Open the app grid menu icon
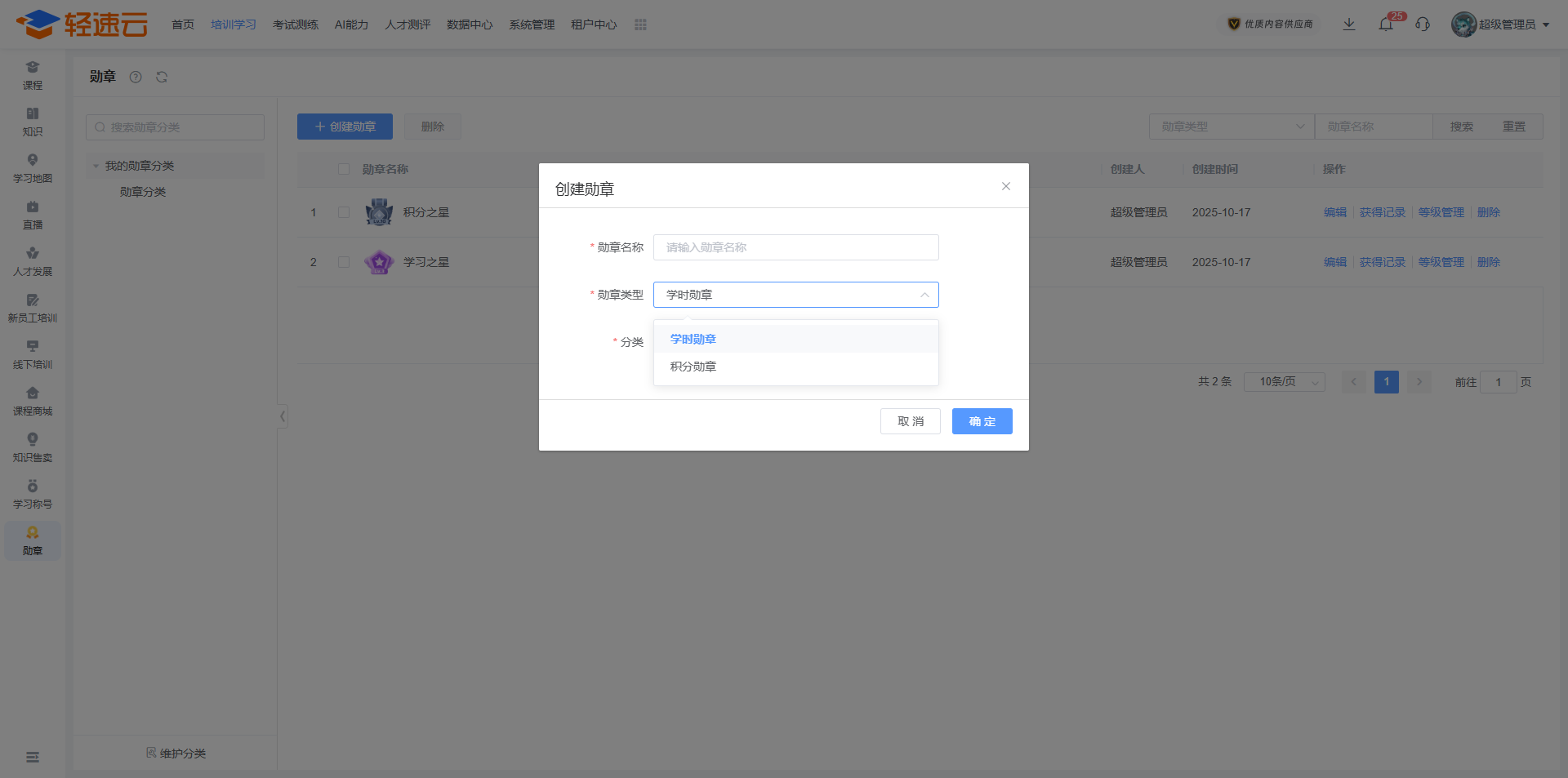The image size is (1568, 778). pos(640,24)
